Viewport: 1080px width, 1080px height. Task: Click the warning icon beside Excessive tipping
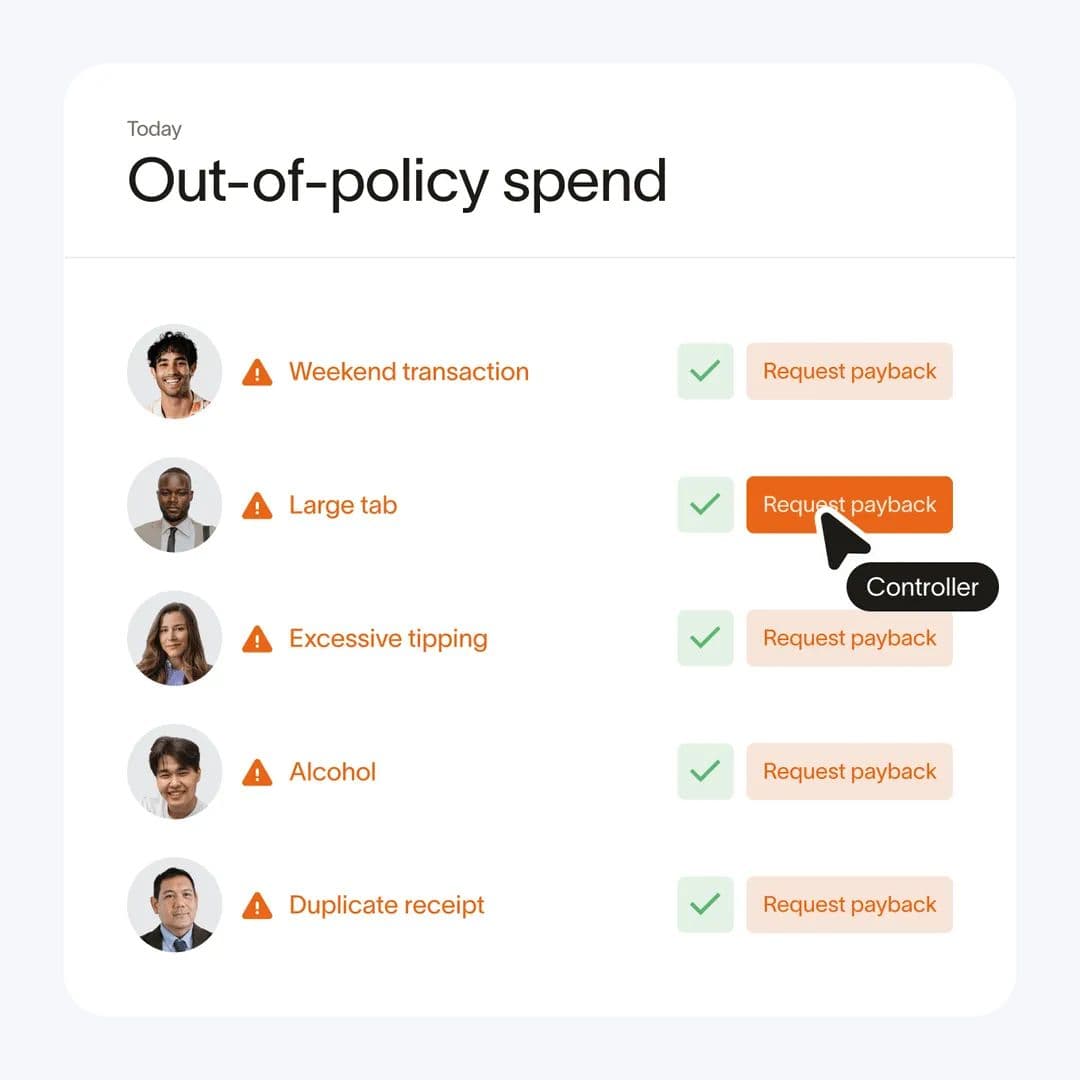click(257, 638)
